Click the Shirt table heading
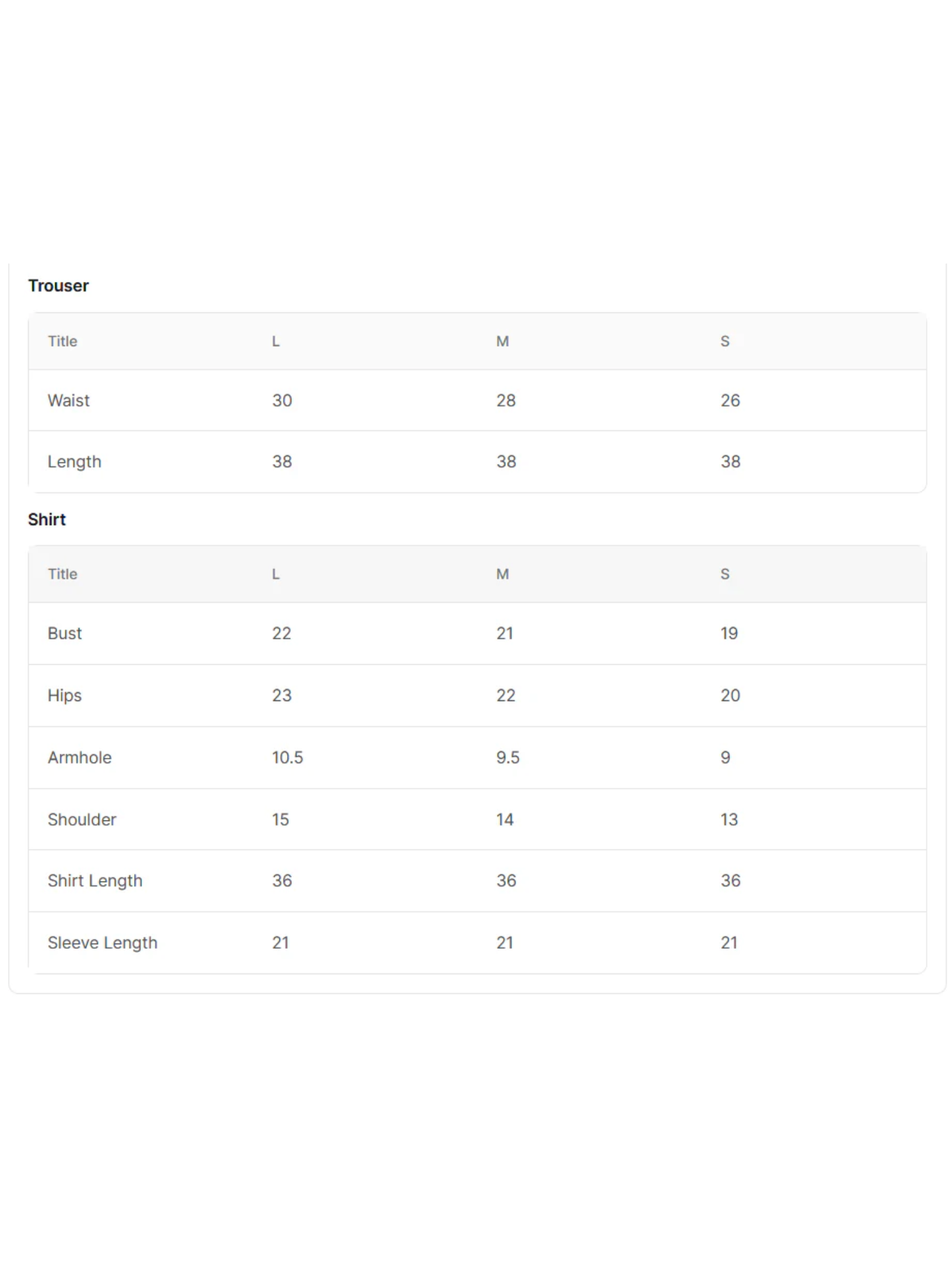The image size is (952, 1270). point(47,519)
